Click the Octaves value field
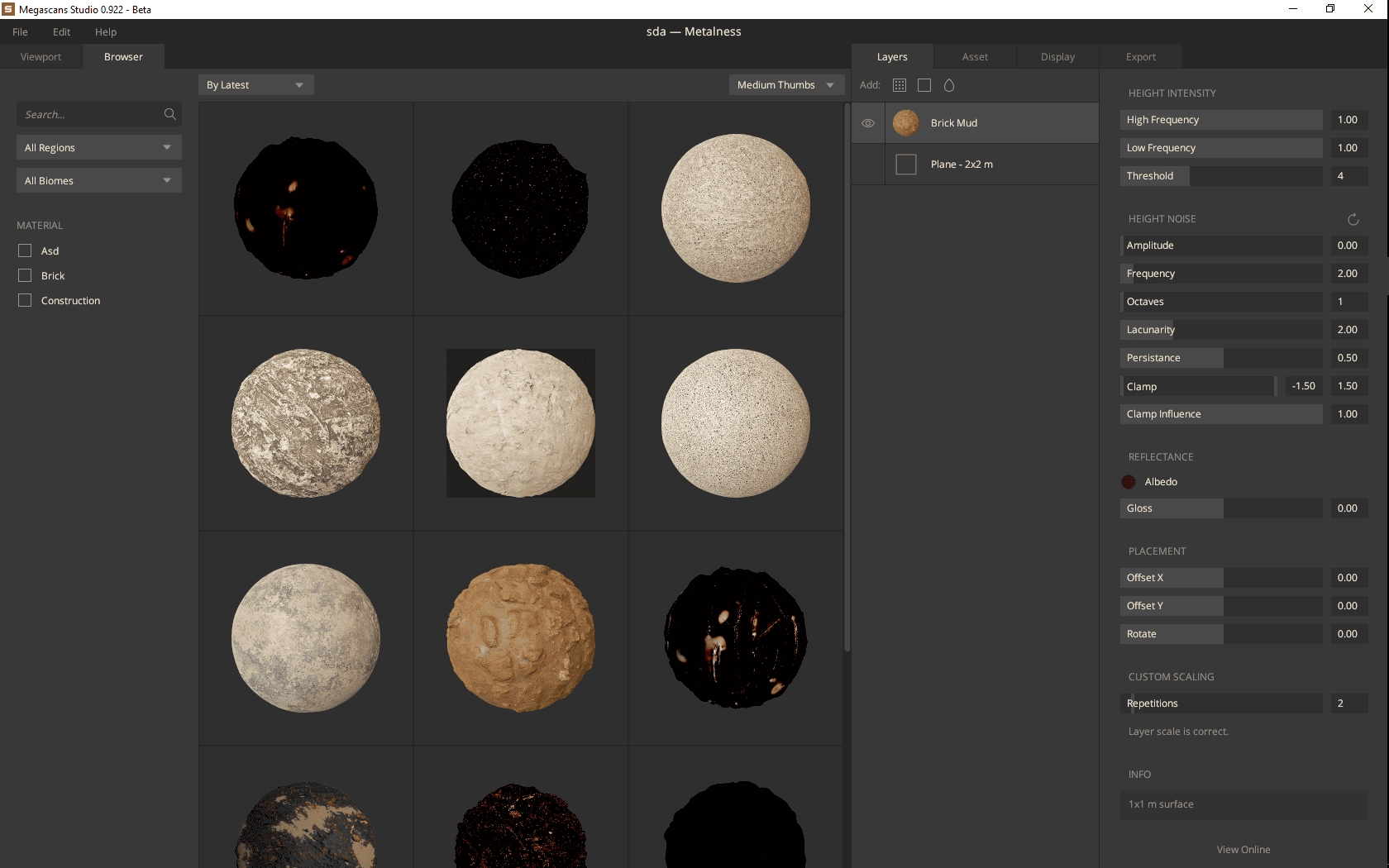This screenshot has height=868, width=1389. coord(1349,302)
